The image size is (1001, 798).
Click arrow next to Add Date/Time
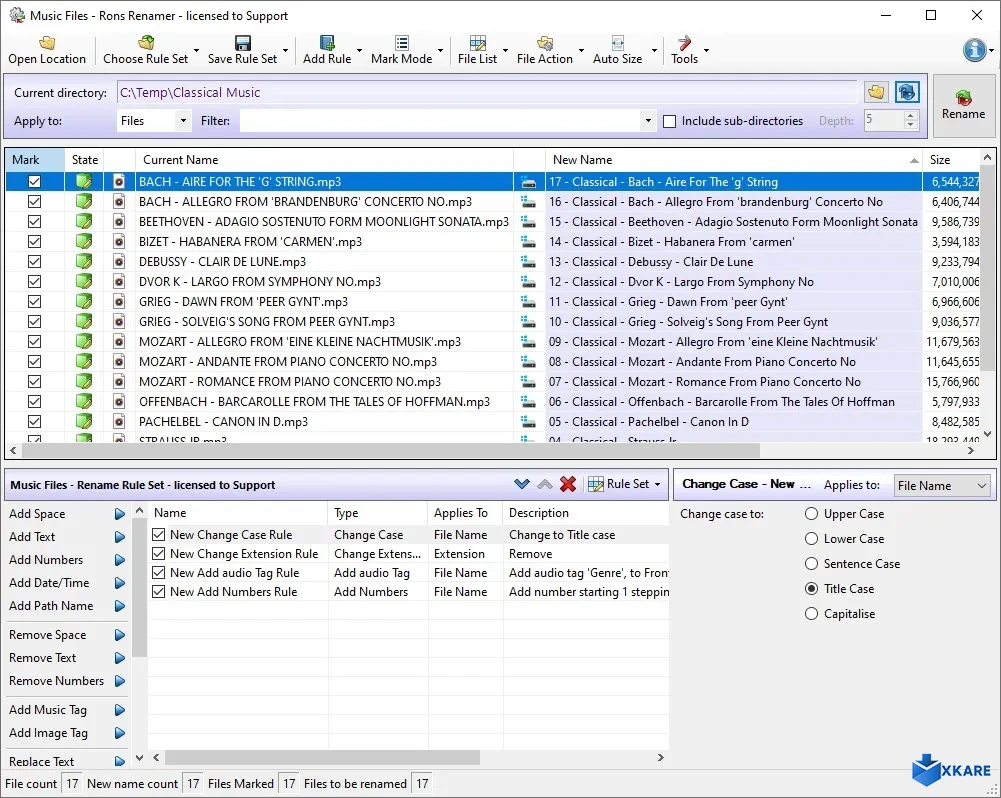coord(119,583)
